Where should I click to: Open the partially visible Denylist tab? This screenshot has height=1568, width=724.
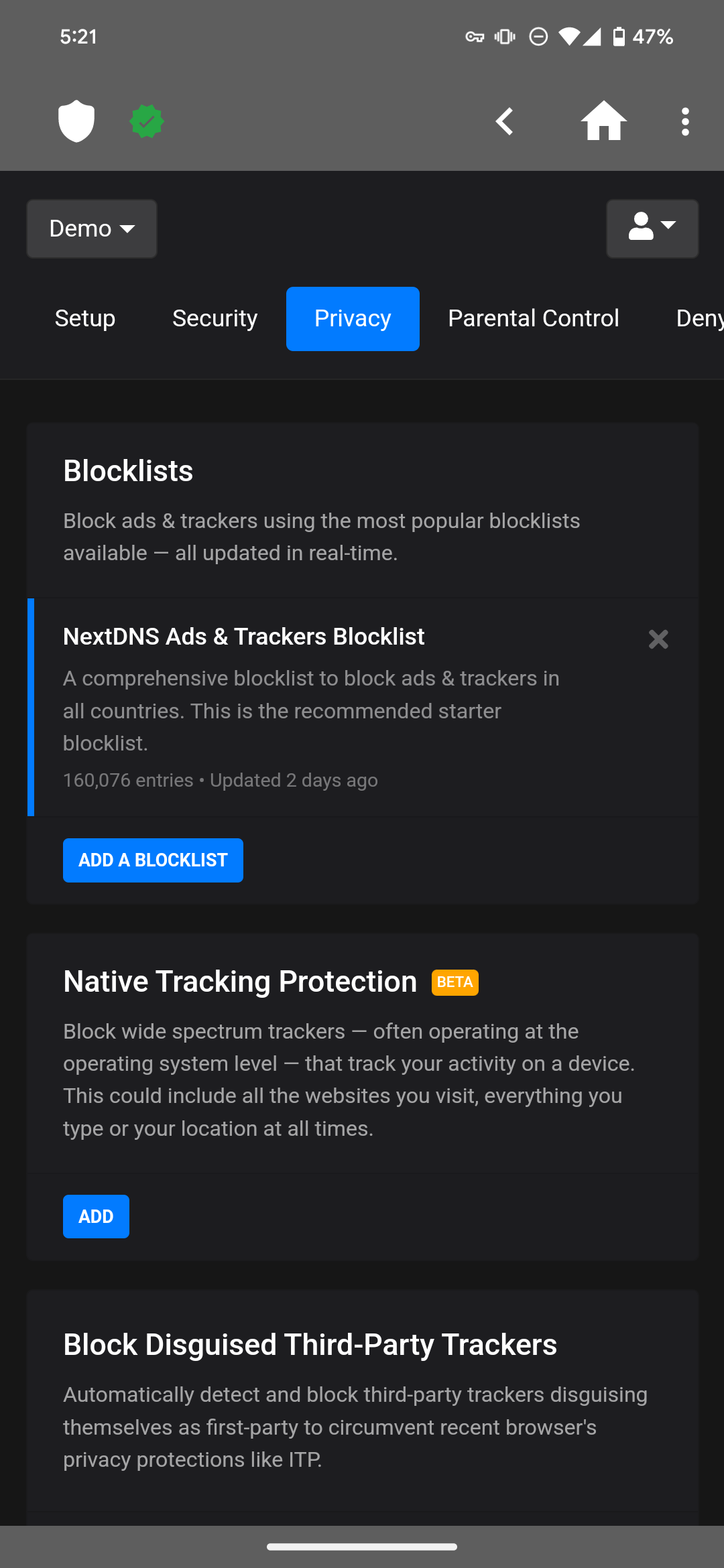point(699,319)
